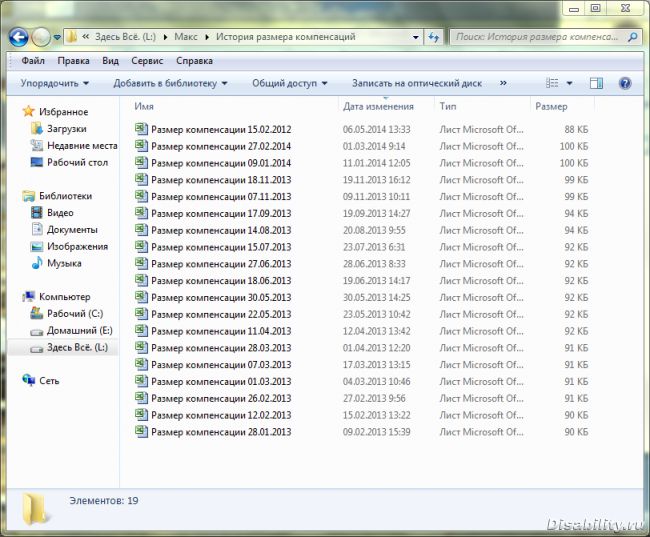Screen dimensions: 650x537
Task: Click Здесь Всё. (L:) in address breadcrumb
Action: [126, 37]
